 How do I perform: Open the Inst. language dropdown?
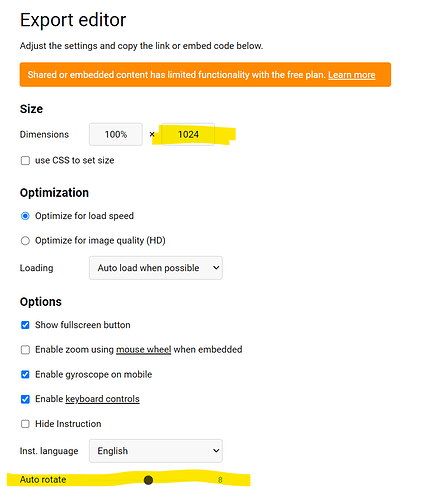(x=156, y=451)
